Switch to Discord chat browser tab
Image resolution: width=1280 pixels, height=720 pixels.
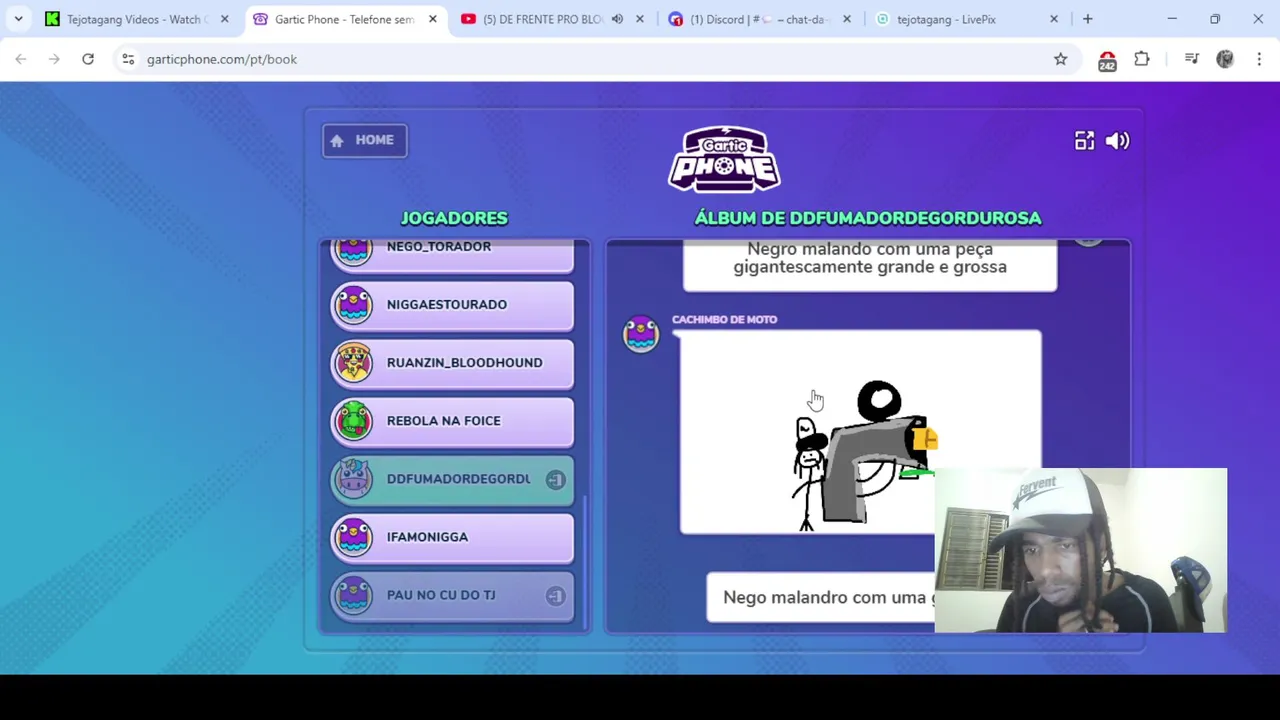click(x=760, y=19)
